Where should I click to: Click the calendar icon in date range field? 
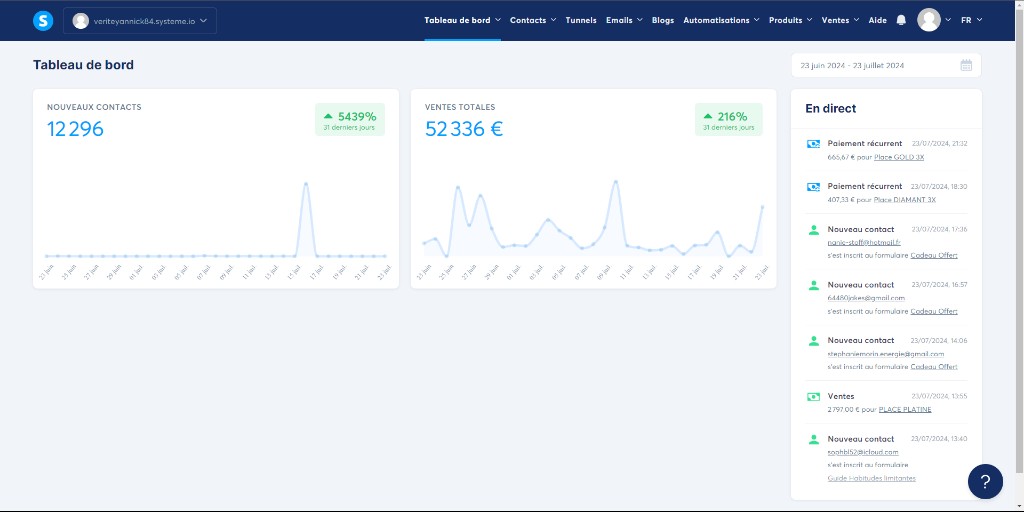[966, 65]
